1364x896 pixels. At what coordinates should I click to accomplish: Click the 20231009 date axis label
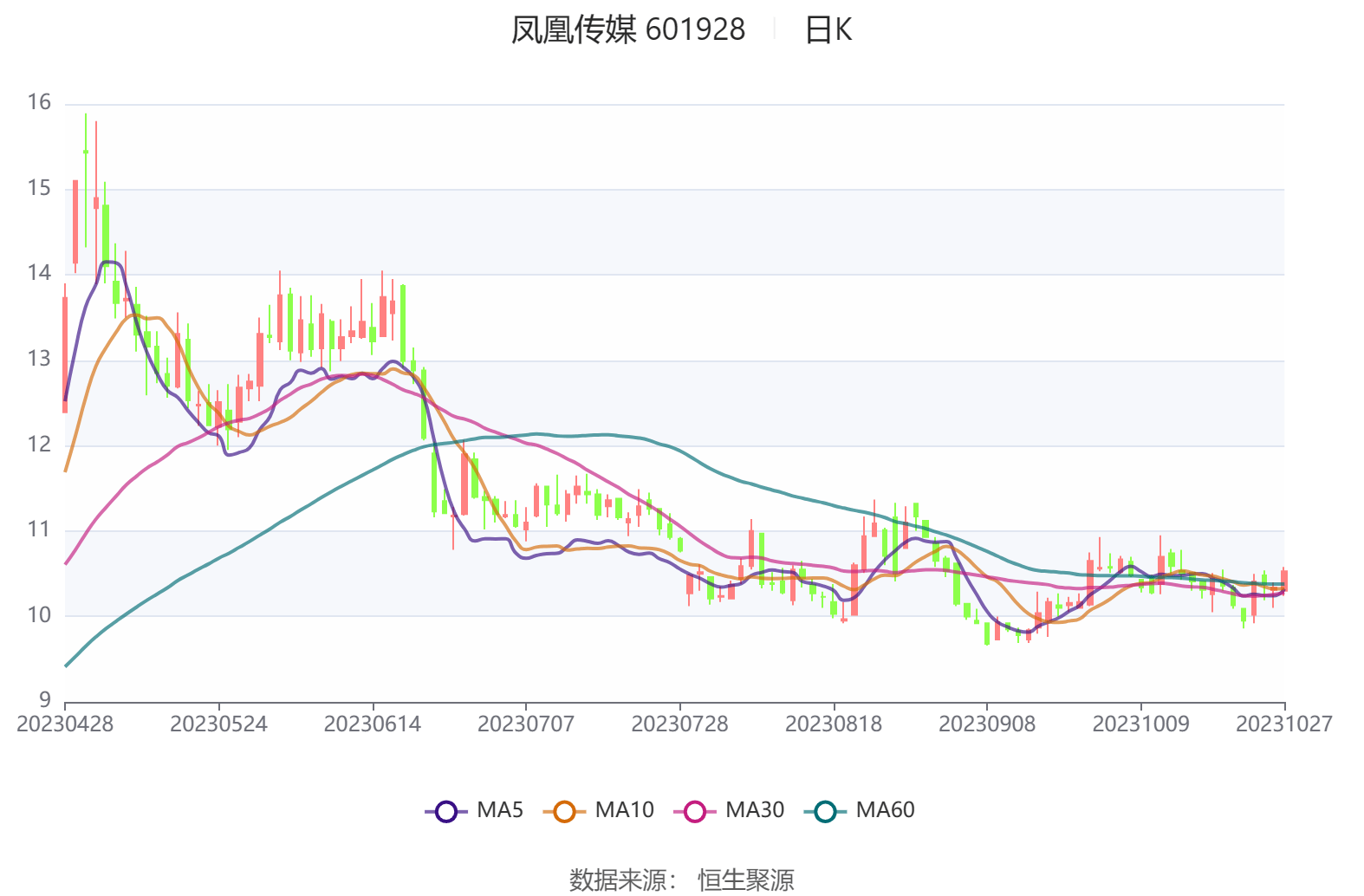click(1140, 724)
